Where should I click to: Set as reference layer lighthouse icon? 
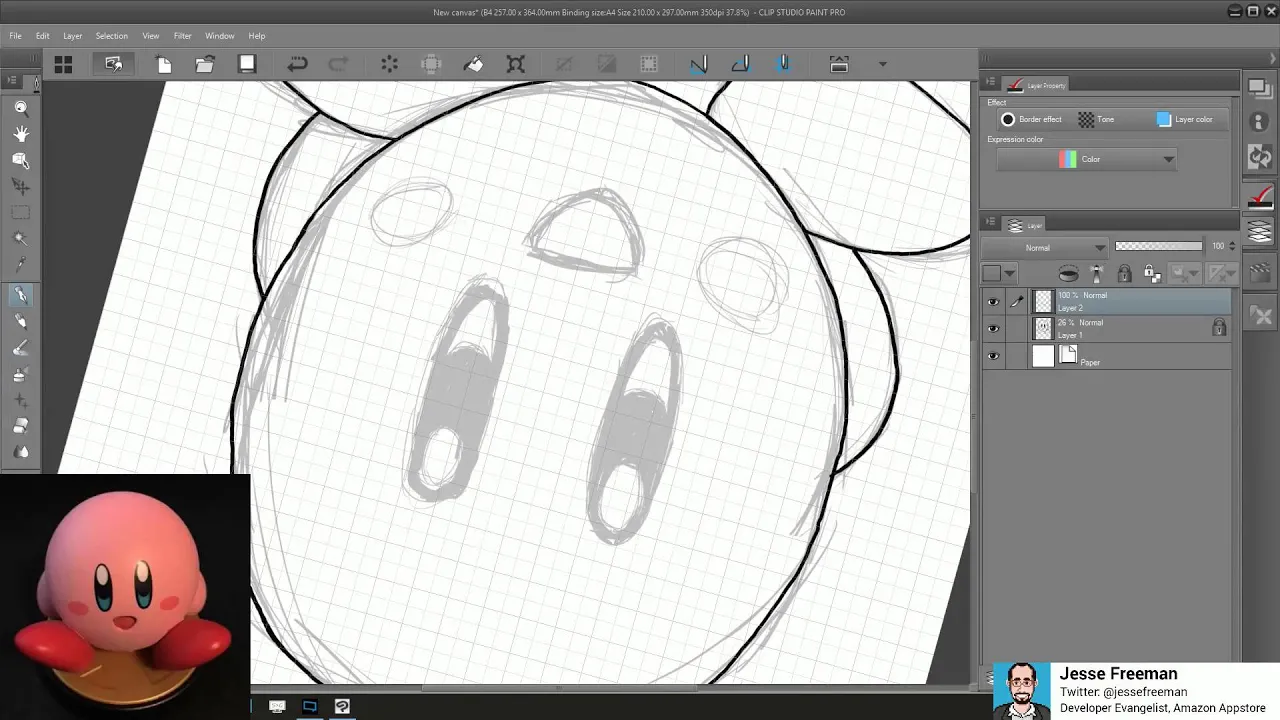[x=1097, y=274]
